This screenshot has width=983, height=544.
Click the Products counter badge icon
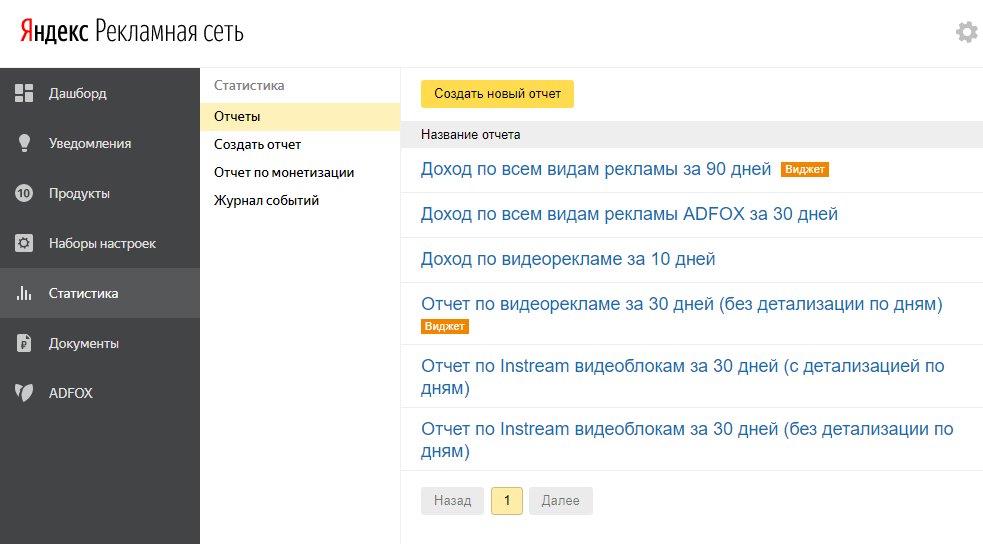point(24,193)
